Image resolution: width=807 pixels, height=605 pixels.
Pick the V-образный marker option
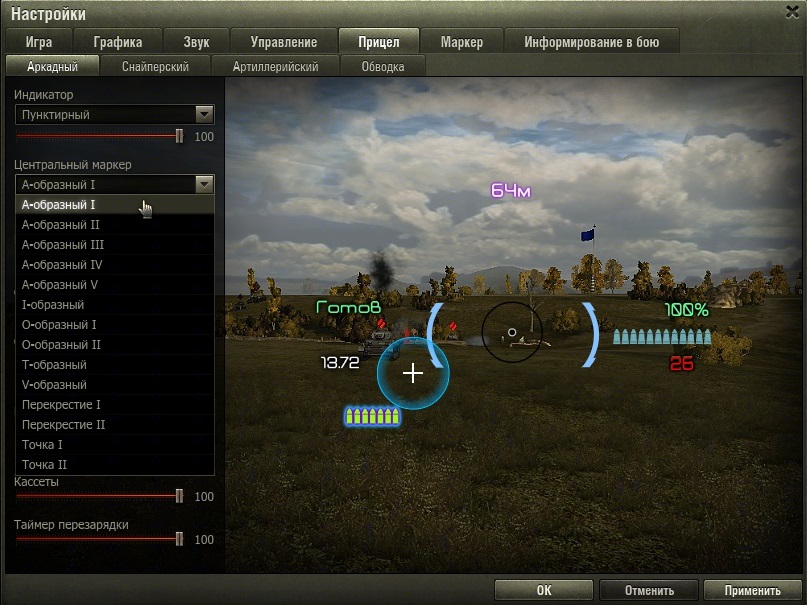[x=115, y=385]
